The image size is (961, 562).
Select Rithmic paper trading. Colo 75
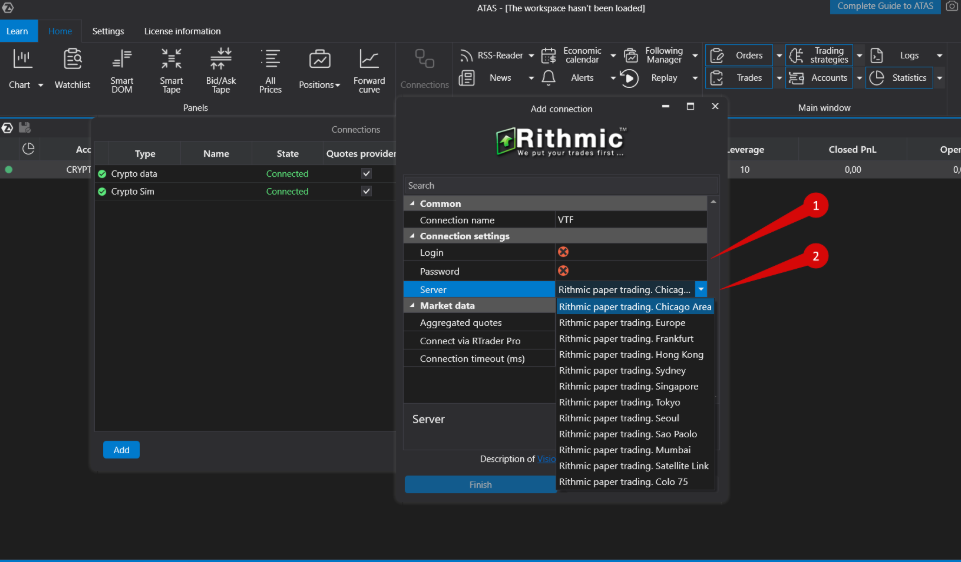coord(635,482)
